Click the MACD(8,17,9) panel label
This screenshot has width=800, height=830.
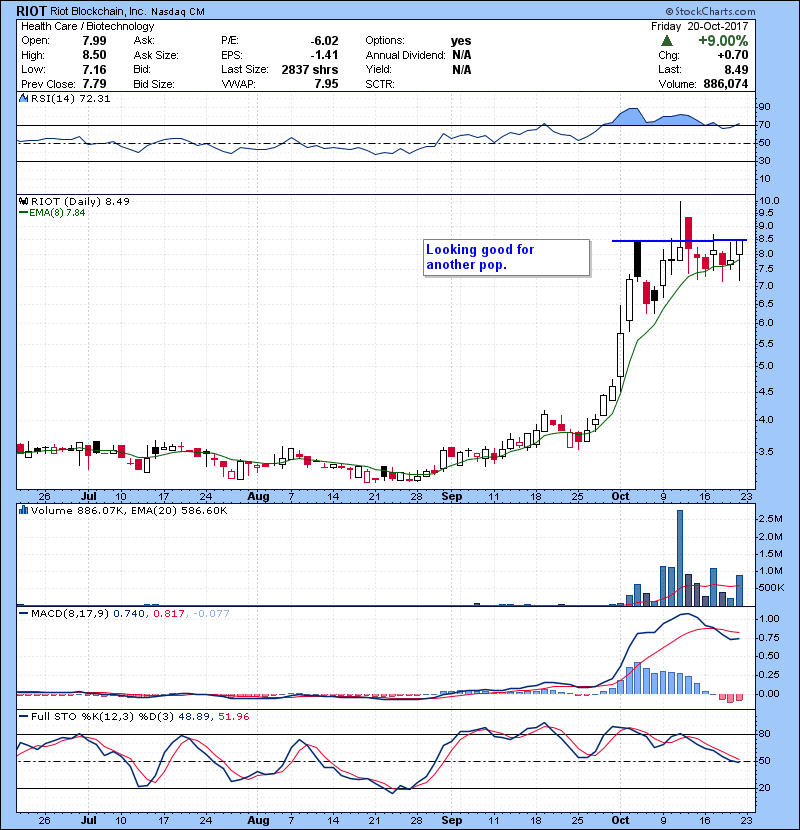(x=70, y=614)
